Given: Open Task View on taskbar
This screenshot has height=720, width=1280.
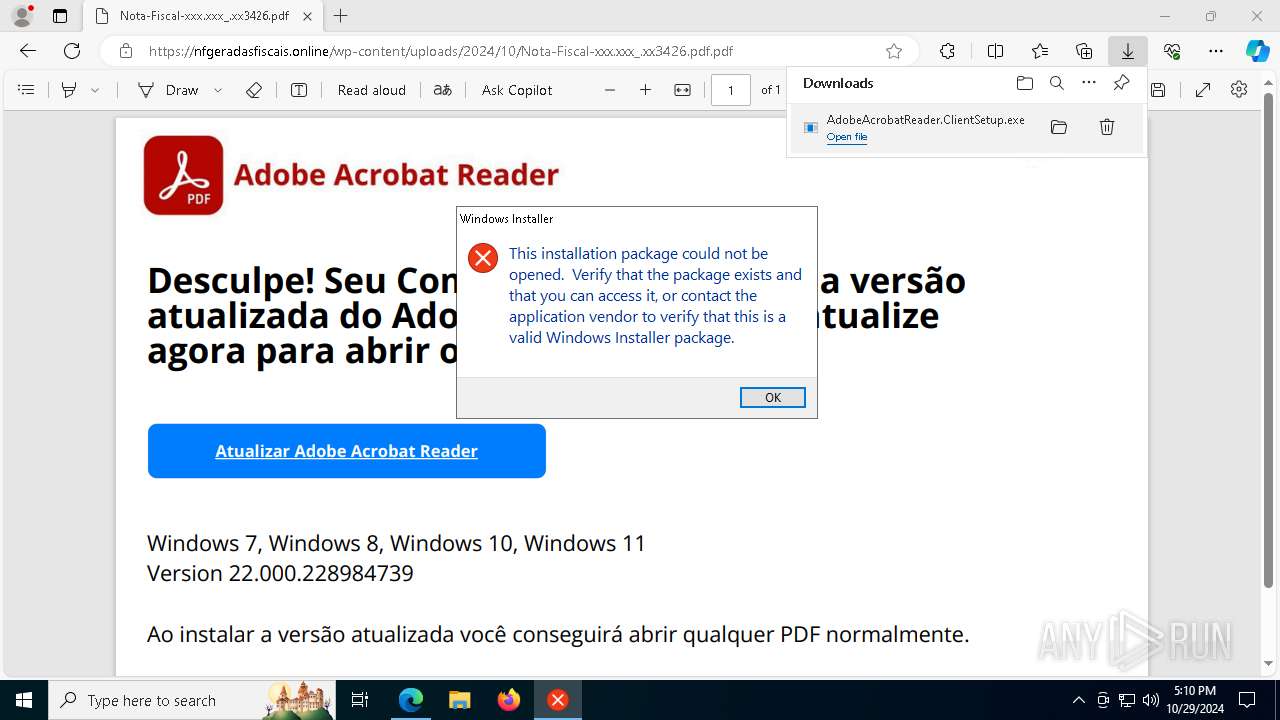Looking at the screenshot, I should click(361, 700).
